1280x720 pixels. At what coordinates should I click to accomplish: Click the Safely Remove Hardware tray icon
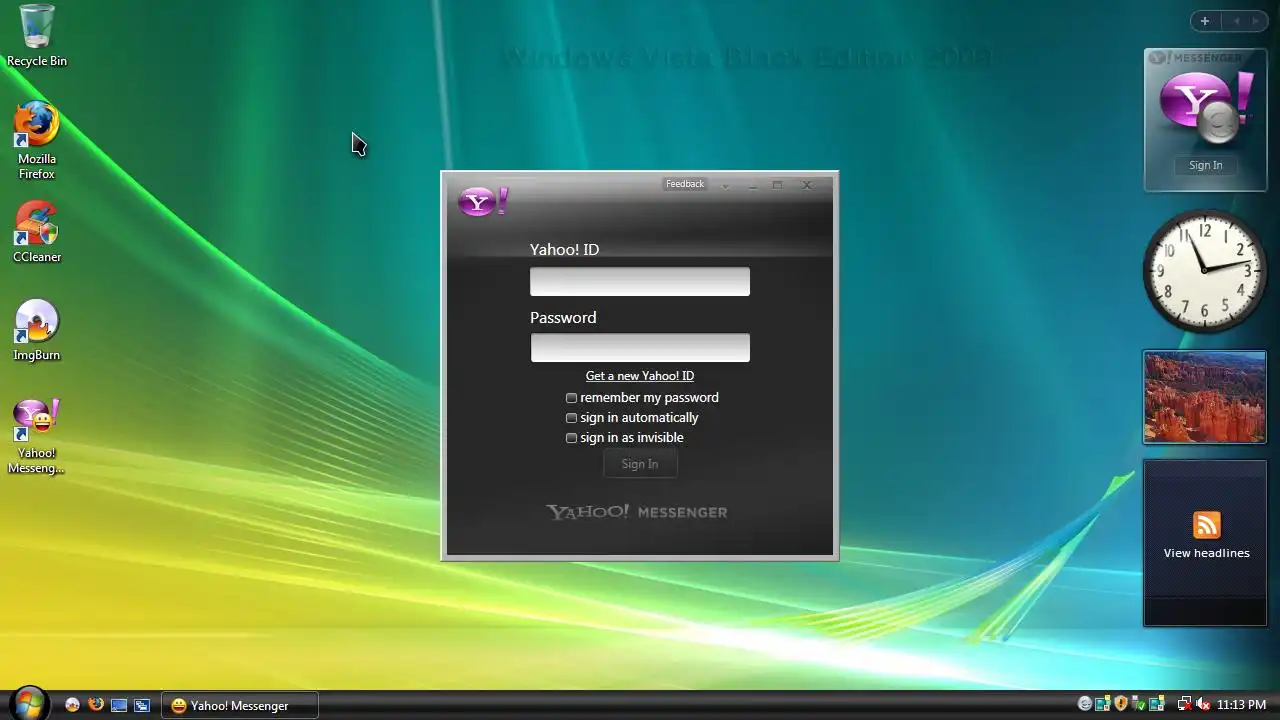(x=1139, y=704)
